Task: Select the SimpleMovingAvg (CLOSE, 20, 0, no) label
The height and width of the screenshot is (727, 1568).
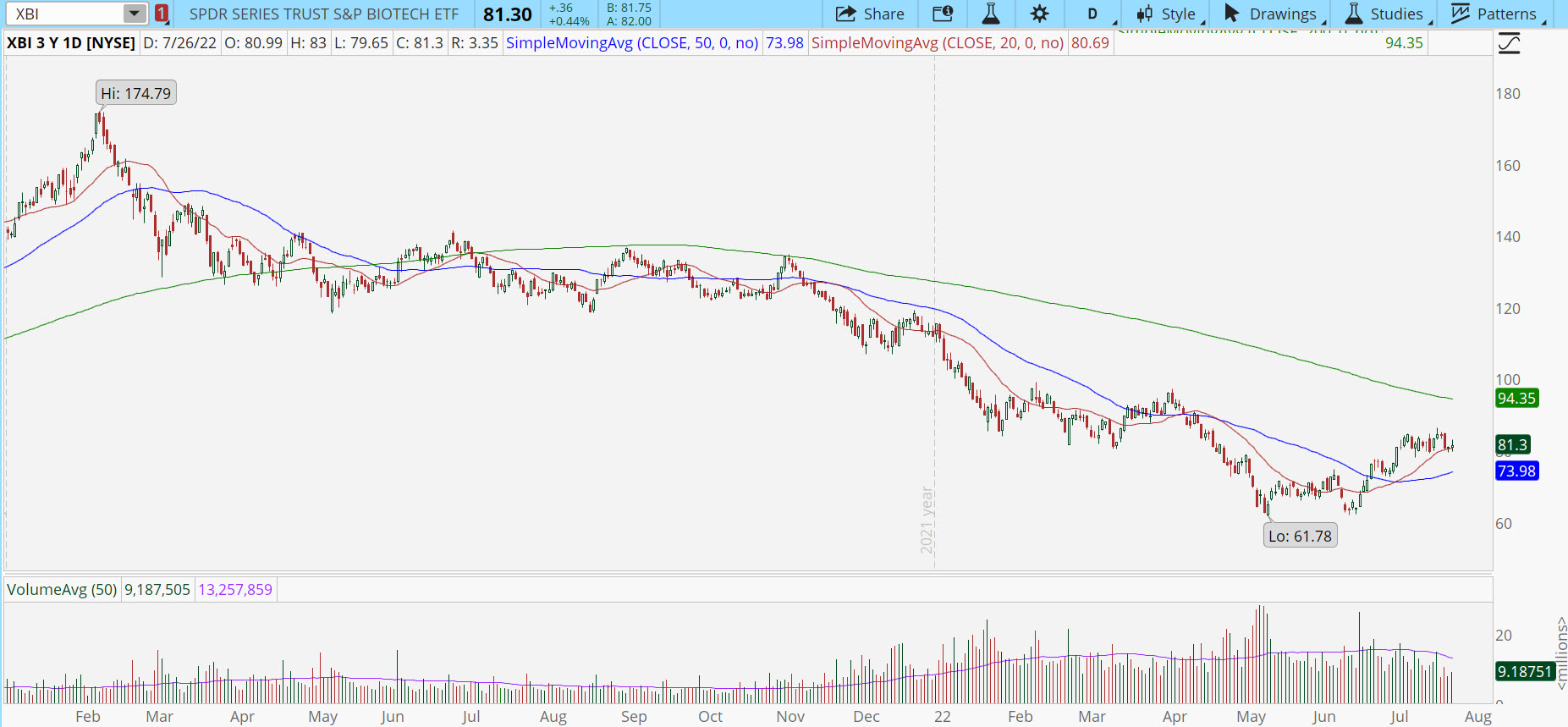Action: (x=938, y=43)
